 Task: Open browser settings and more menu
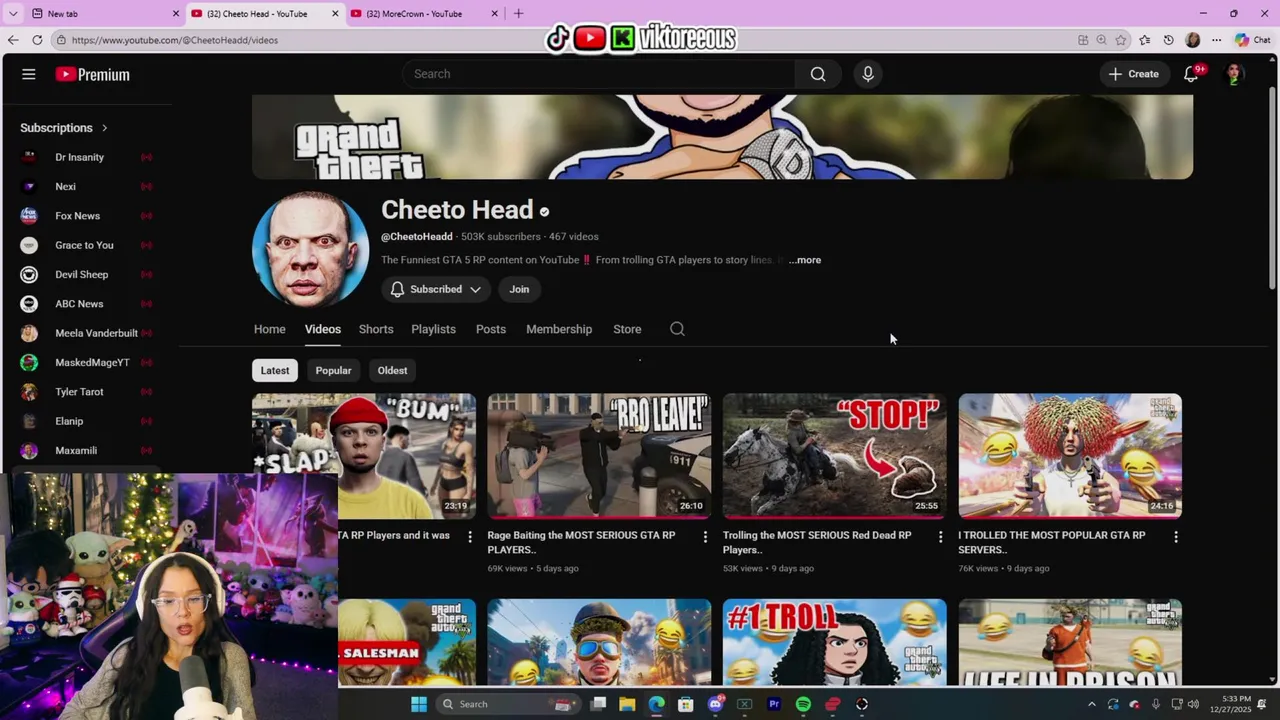pos(1216,40)
